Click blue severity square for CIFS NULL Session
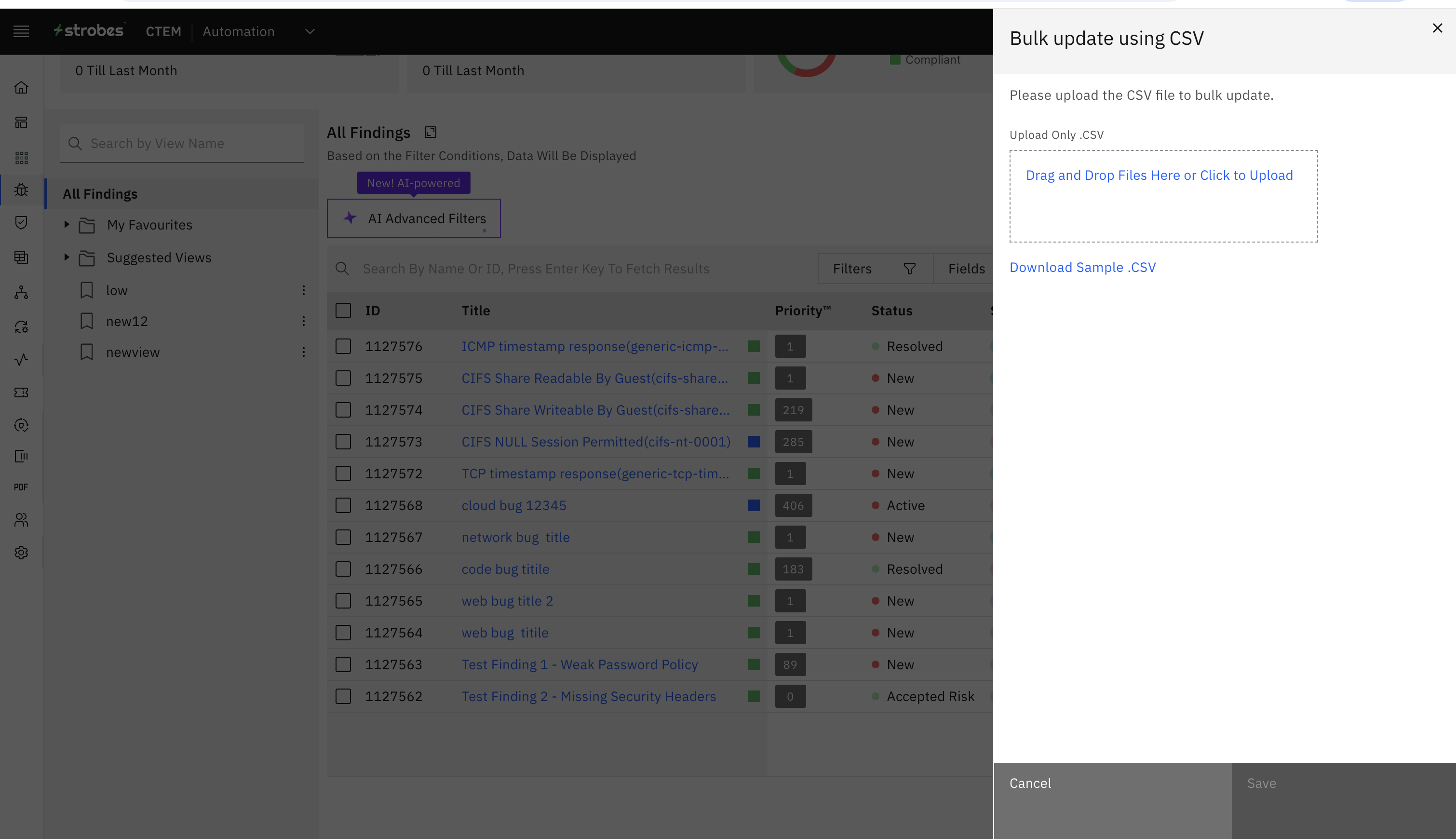 [x=754, y=442]
